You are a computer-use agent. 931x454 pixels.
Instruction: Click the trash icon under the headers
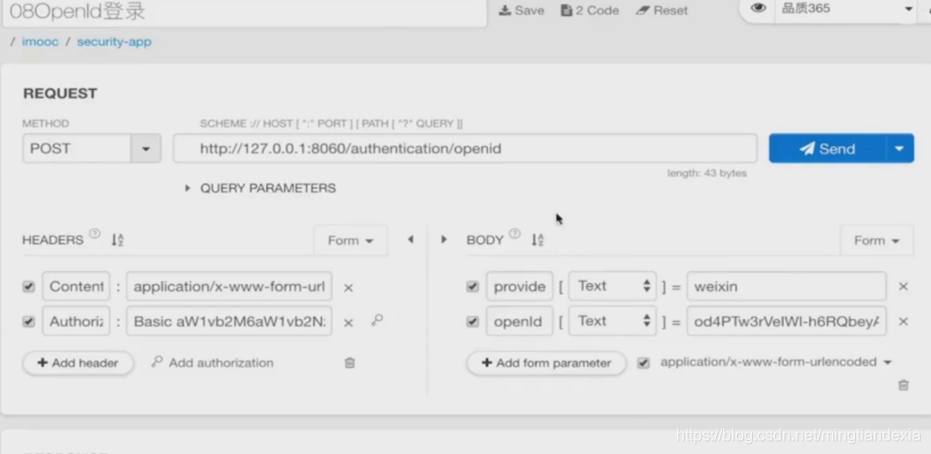point(350,363)
